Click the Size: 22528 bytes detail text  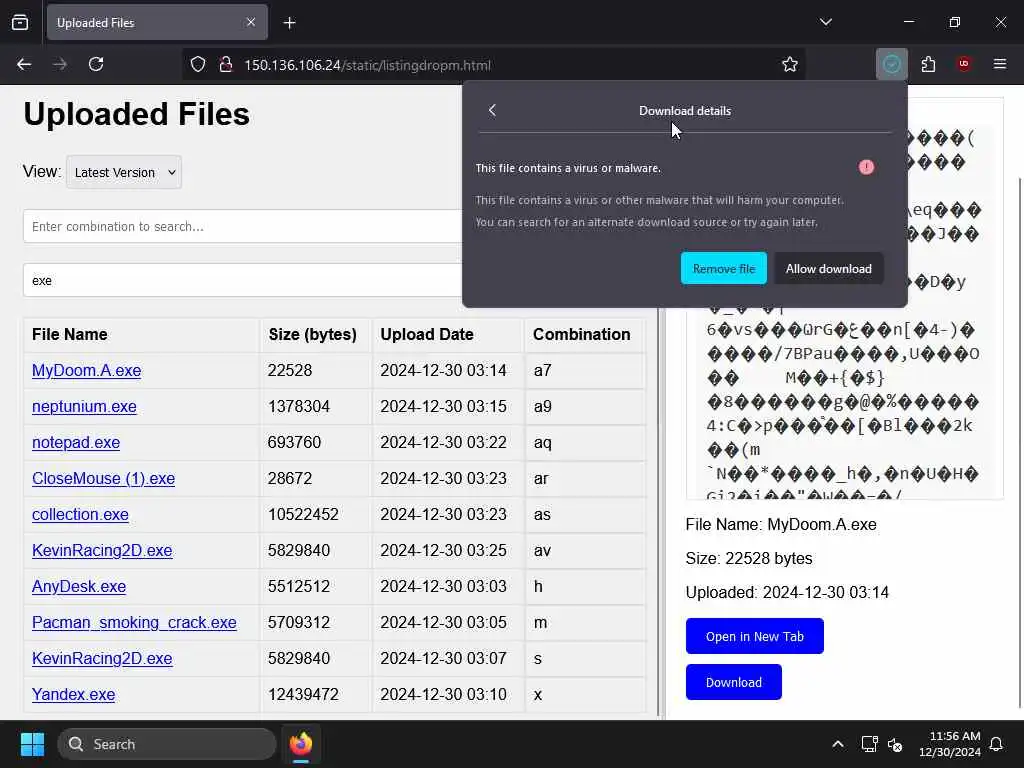[x=749, y=558]
